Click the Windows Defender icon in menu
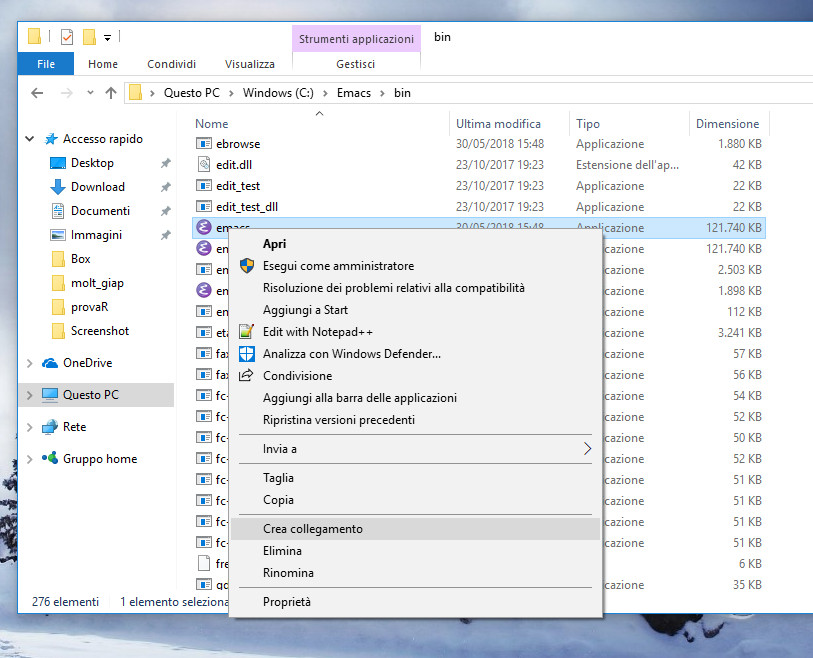 [x=247, y=354]
